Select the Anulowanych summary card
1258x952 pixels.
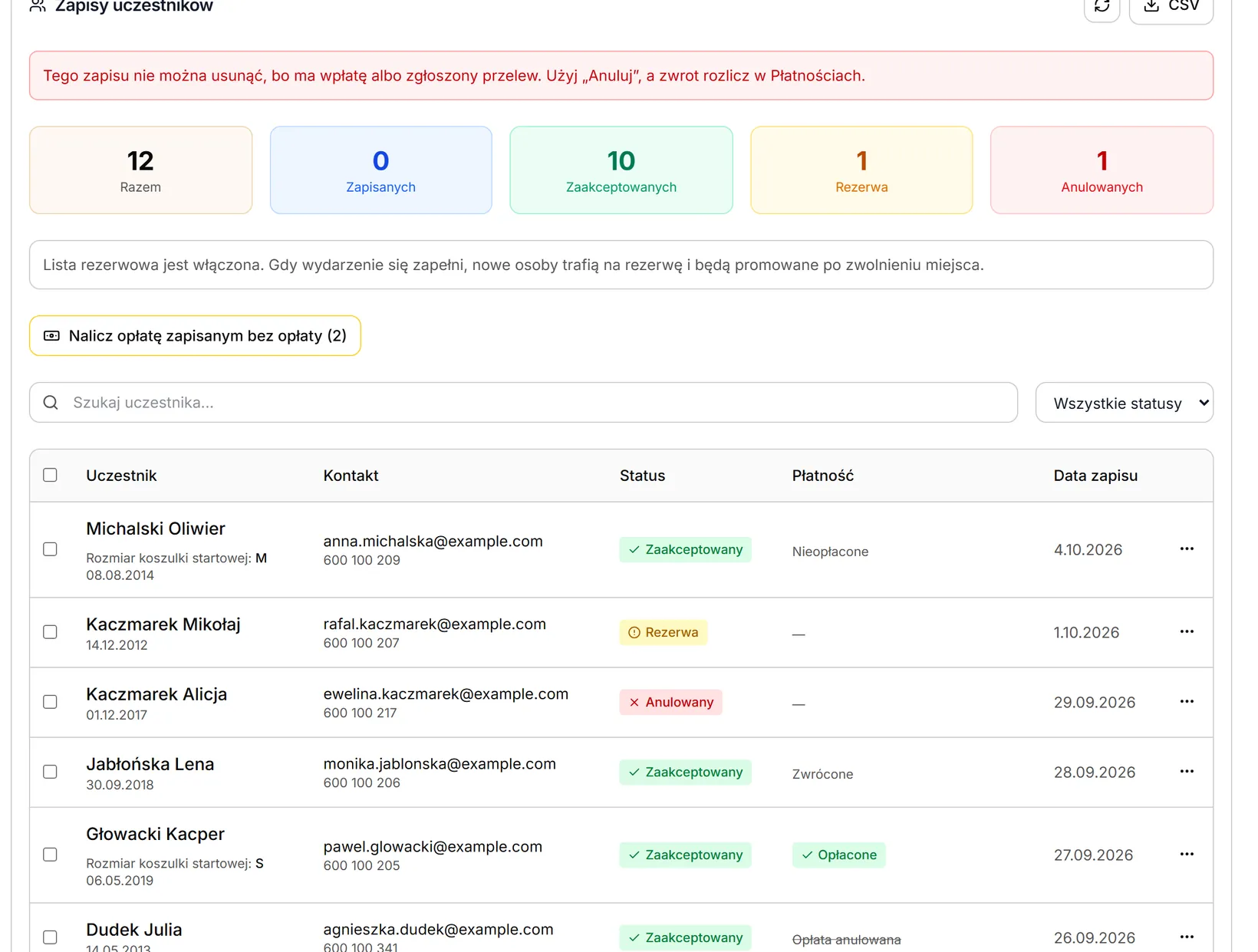click(1102, 170)
